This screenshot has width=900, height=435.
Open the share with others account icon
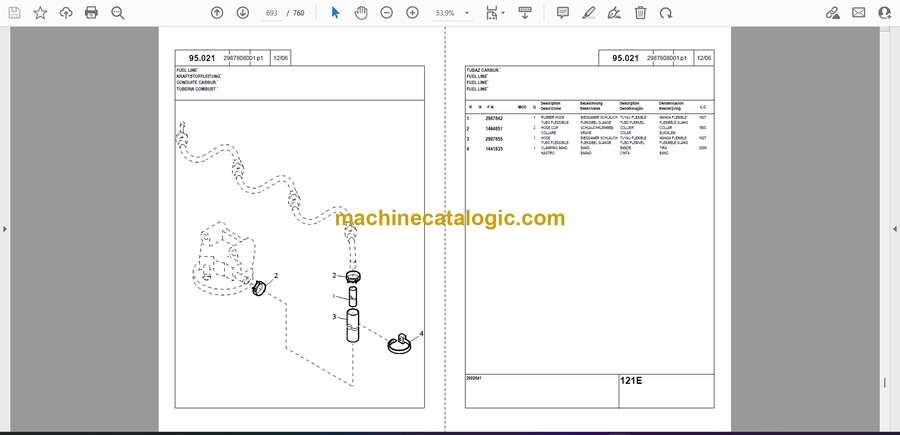click(x=885, y=13)
